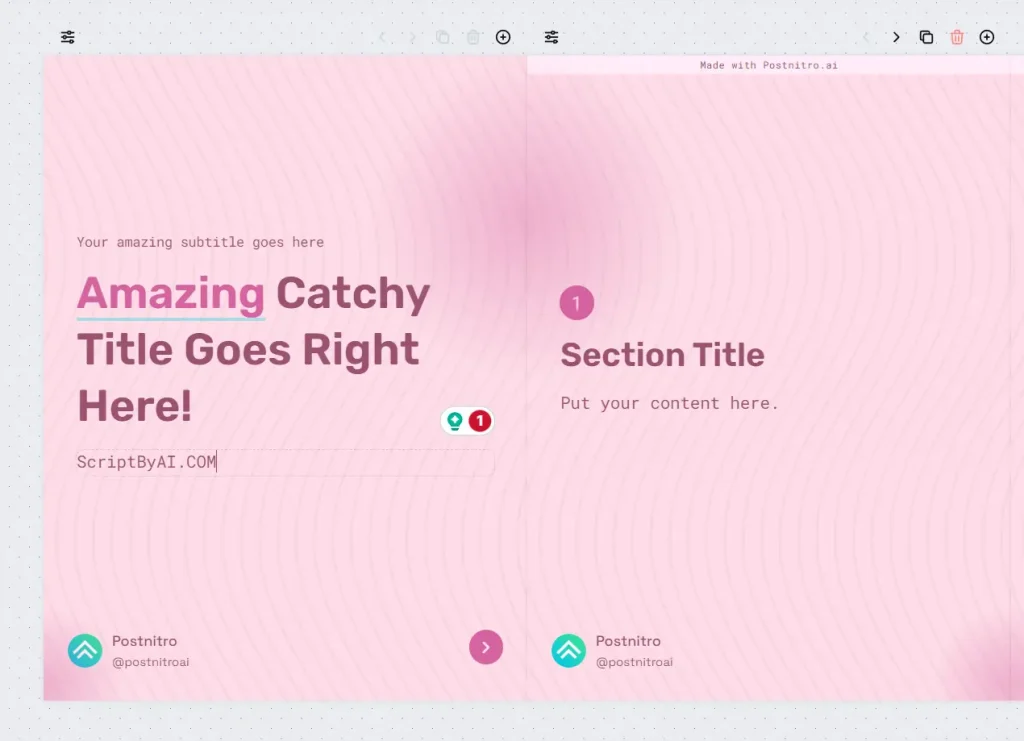Click the Postnitro logo on the first slide
The height and width of the screenshot is (741, 1024).
pos(84,651)
